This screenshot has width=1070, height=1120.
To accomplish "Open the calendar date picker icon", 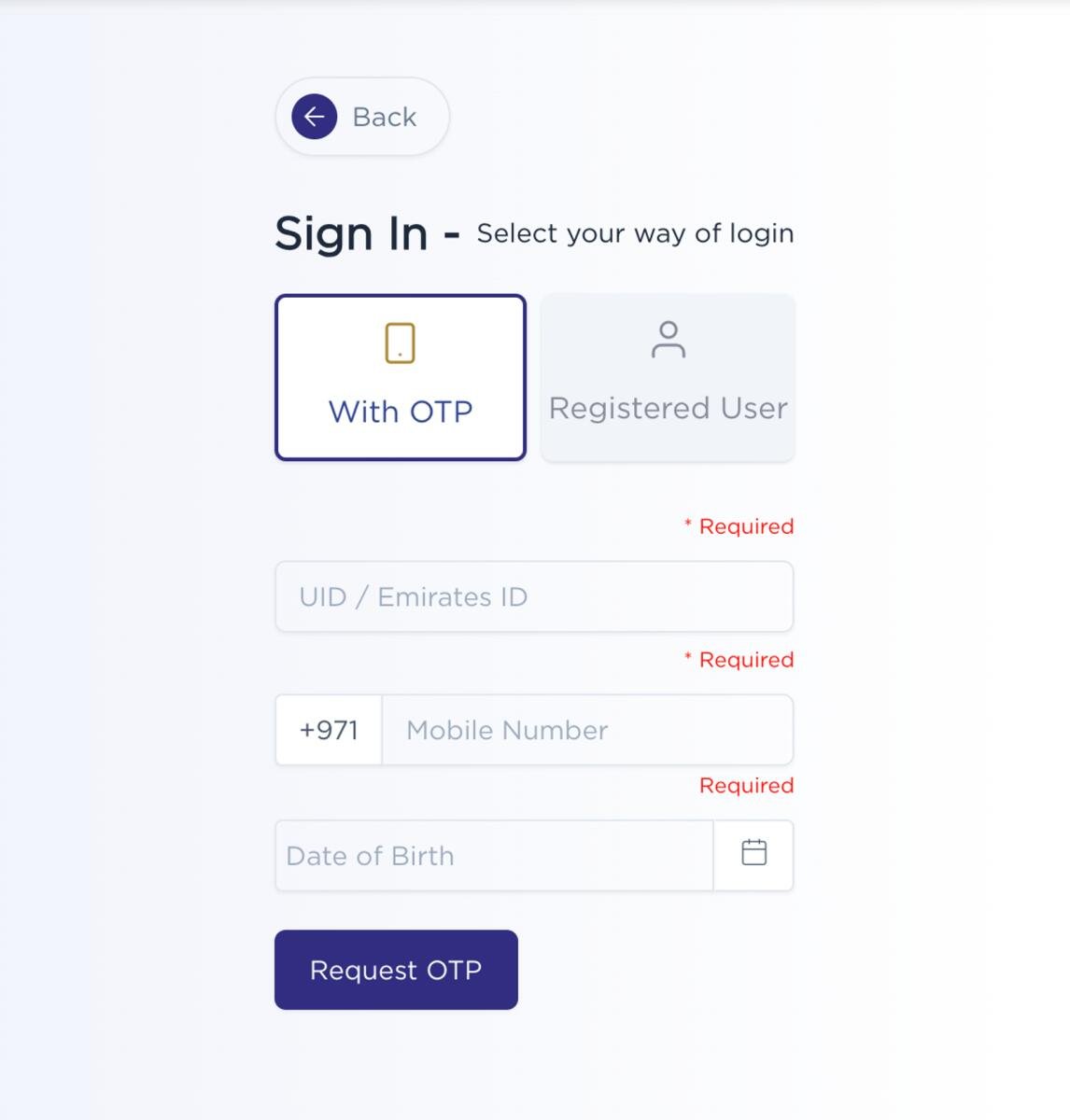I will coord(754,852).
